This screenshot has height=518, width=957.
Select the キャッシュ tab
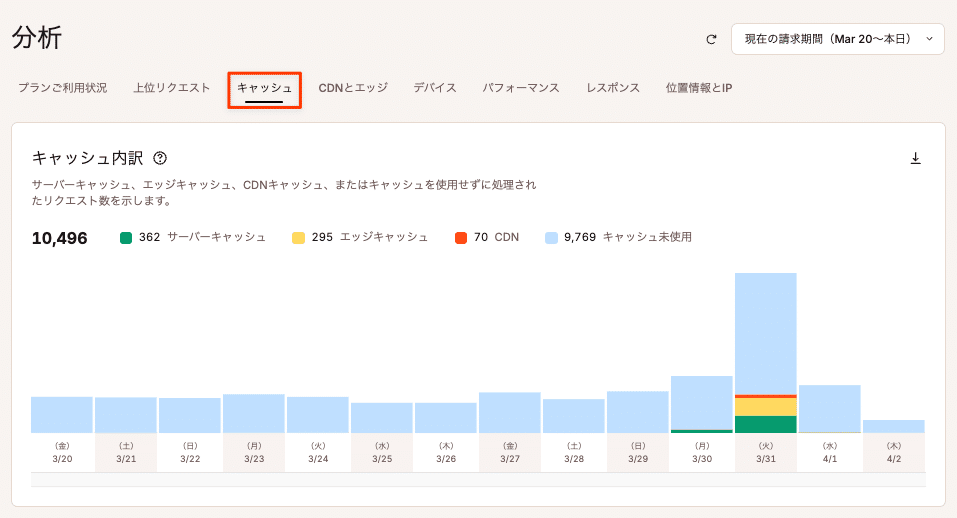pyautogui.click(x=264, y=89)
